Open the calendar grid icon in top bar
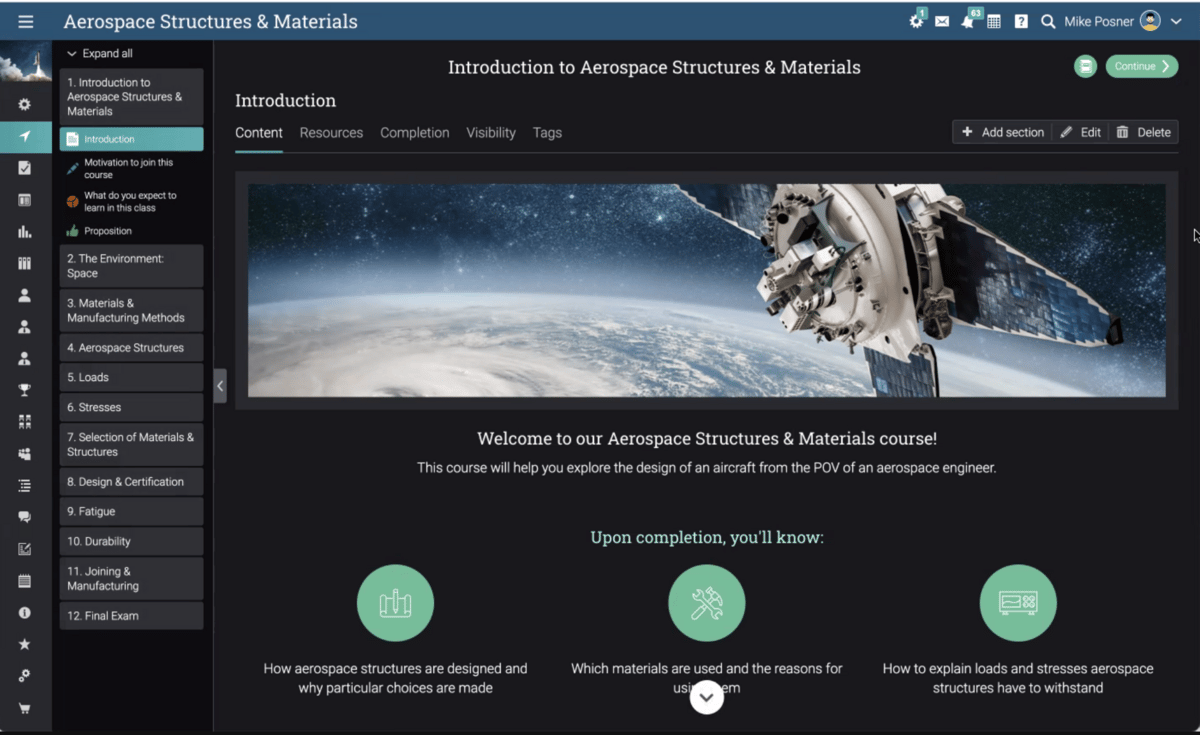Viewport: 1200px width, 735px height. click(x=994, y=21)
